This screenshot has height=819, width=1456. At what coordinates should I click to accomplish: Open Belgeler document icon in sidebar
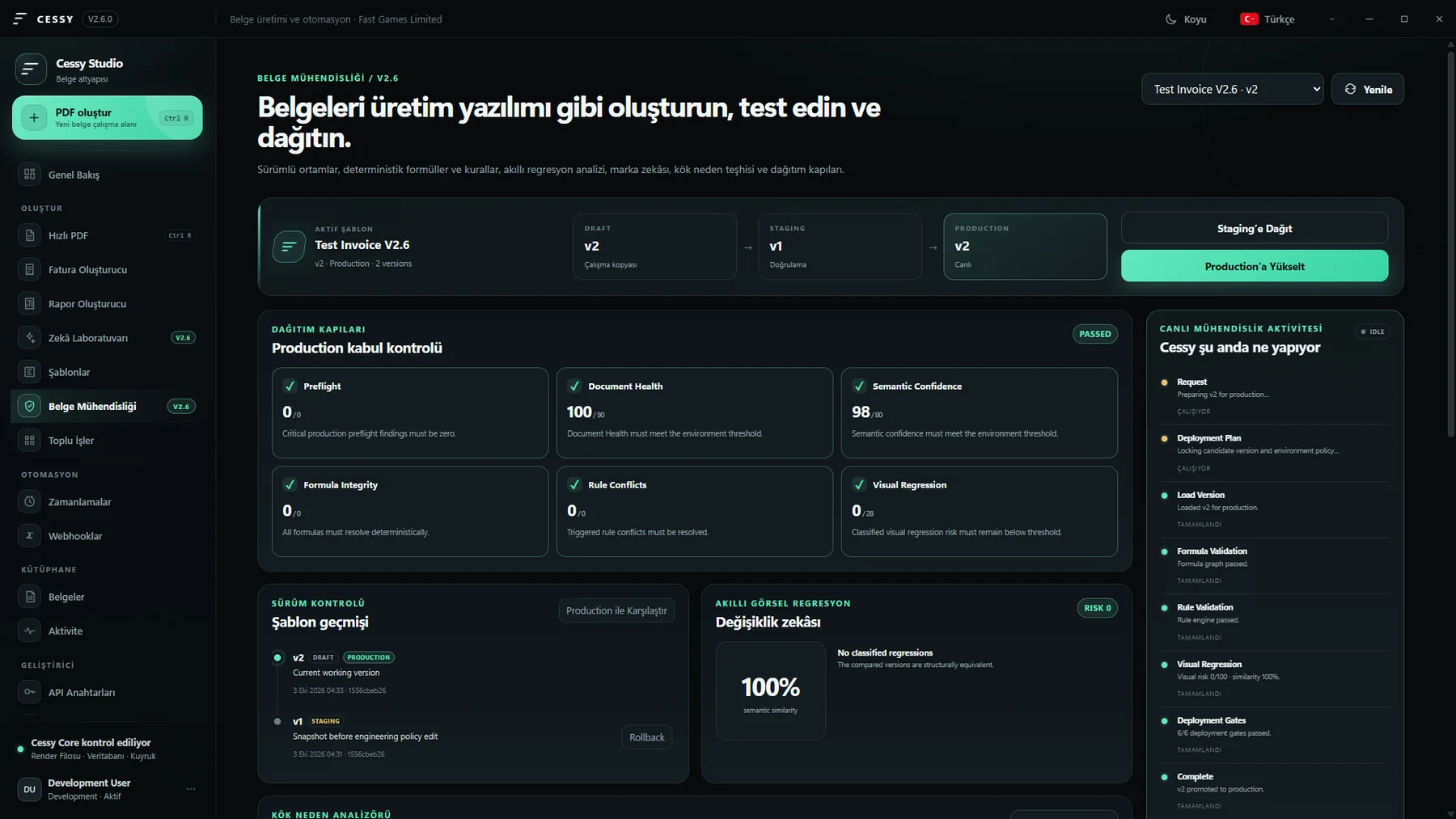(x=30, y=597)
